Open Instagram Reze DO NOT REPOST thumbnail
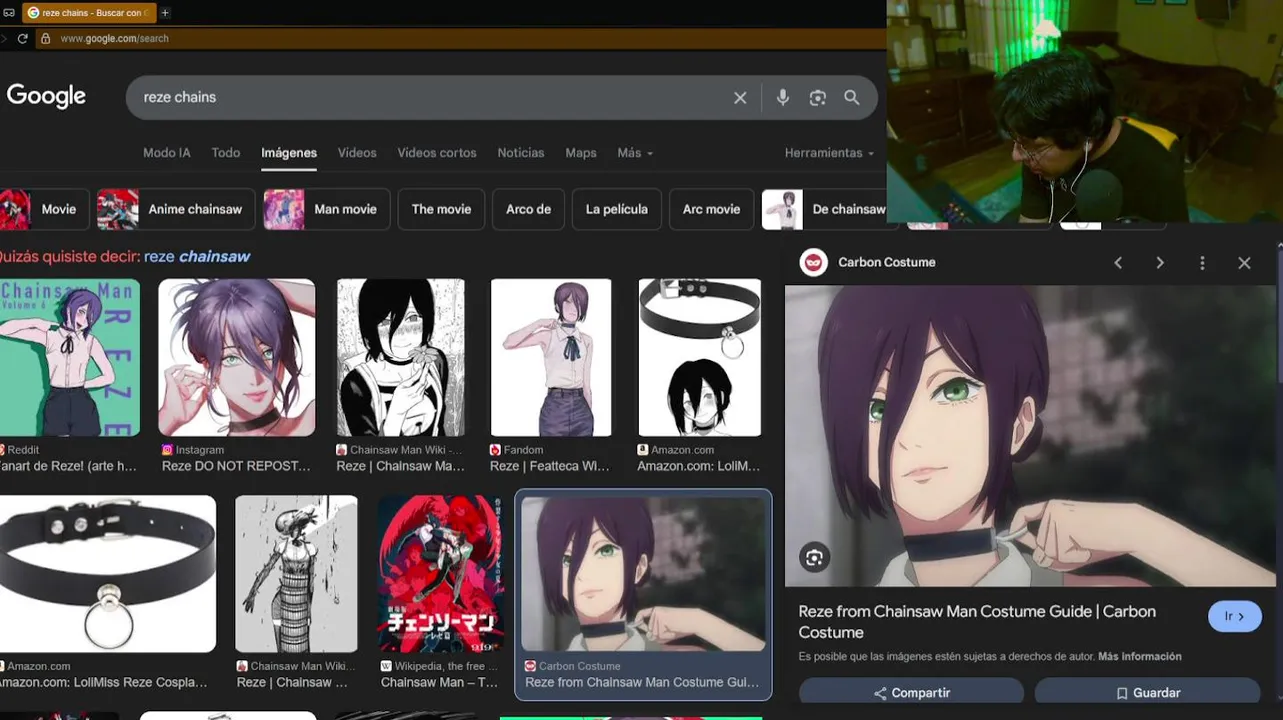This screenshot has height=720, width=1283. (x=237, y=358)
